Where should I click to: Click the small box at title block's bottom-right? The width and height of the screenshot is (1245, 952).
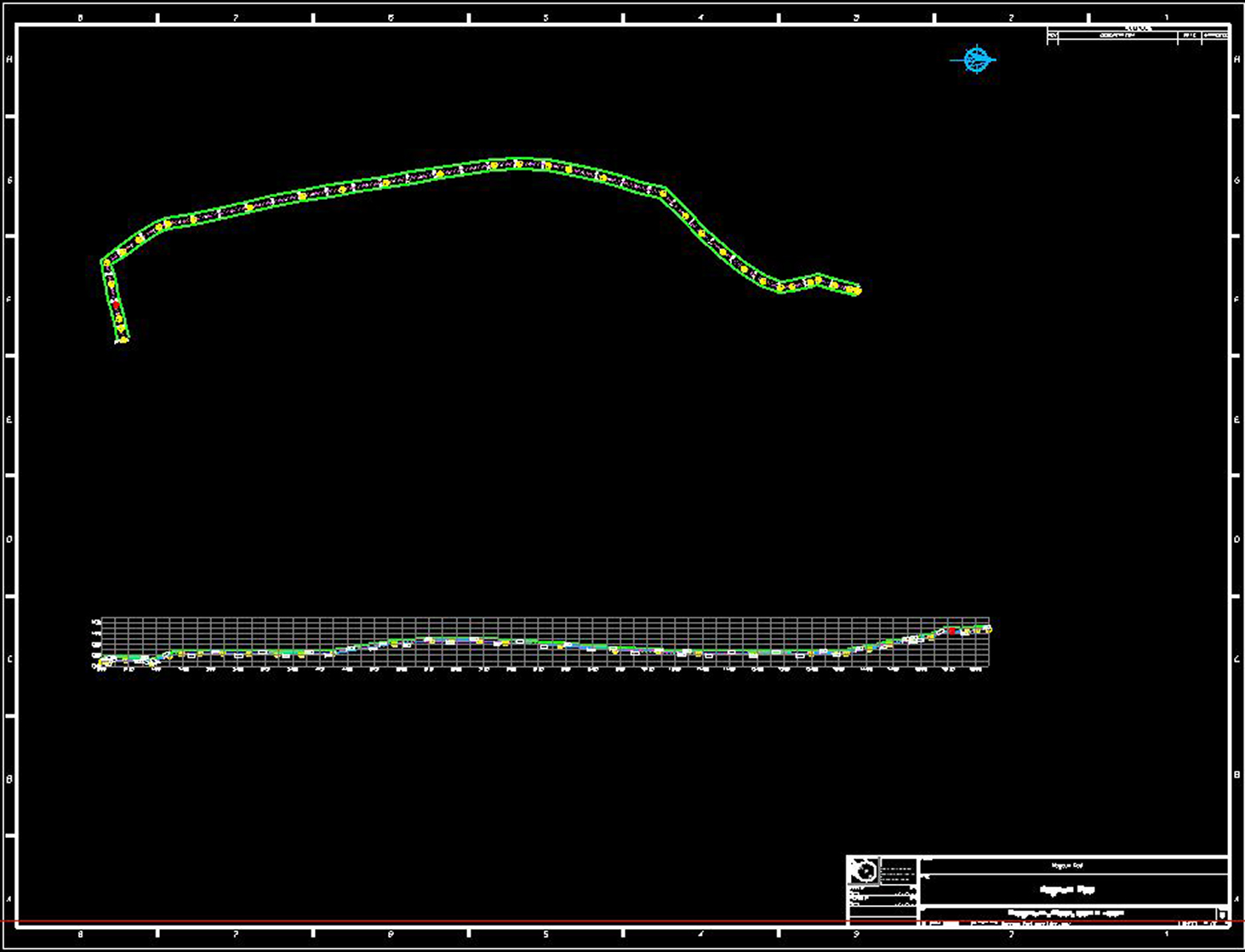pos(1222,915)
